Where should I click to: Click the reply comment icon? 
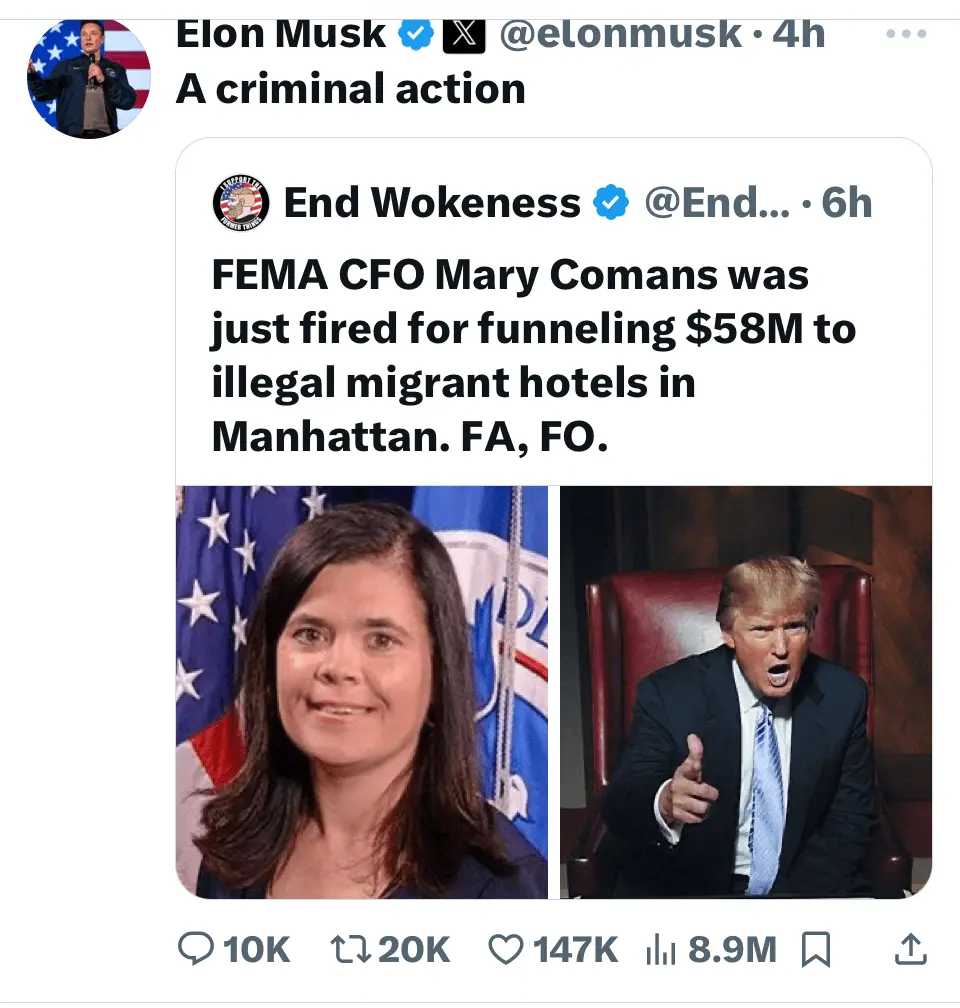[x=195, y=948]
